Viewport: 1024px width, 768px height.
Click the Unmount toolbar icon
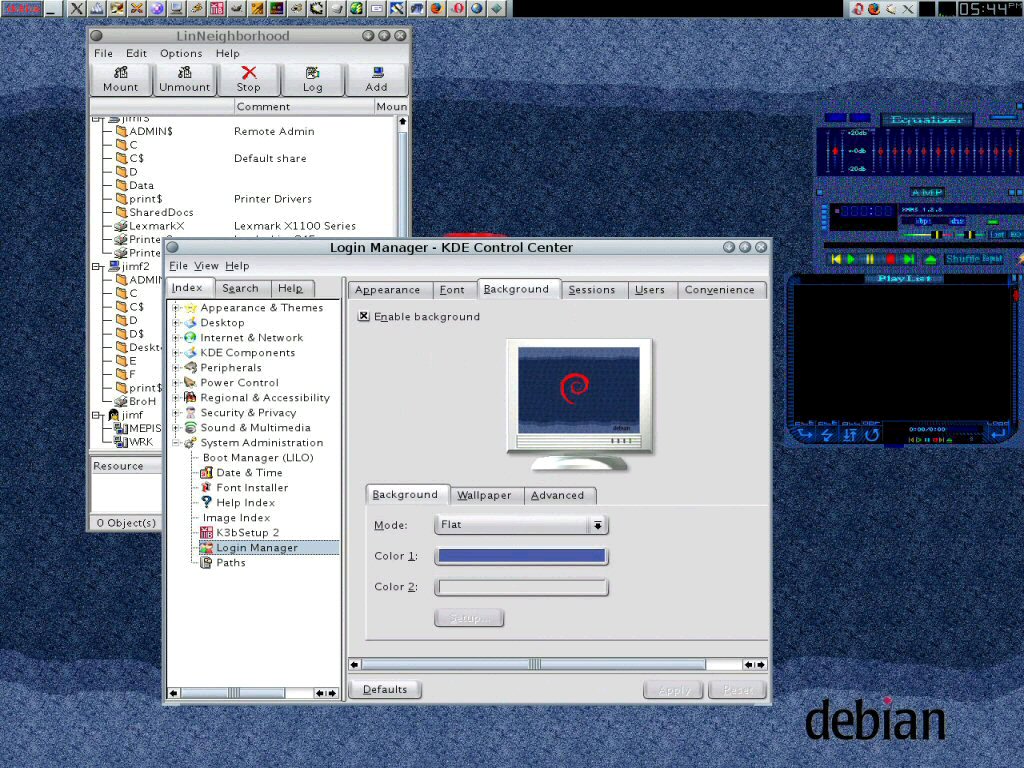185,79
